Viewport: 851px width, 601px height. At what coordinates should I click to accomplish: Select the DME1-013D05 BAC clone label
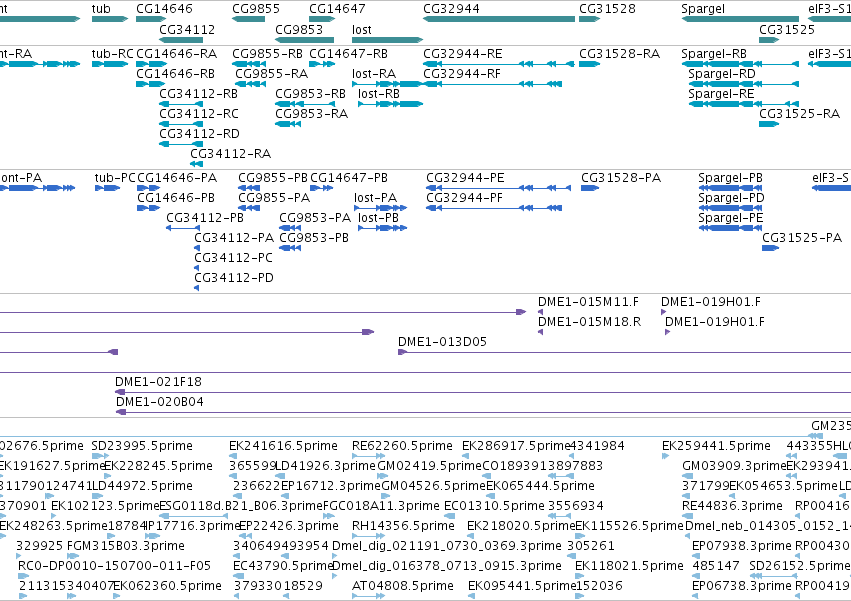click(x=442, y=342)
